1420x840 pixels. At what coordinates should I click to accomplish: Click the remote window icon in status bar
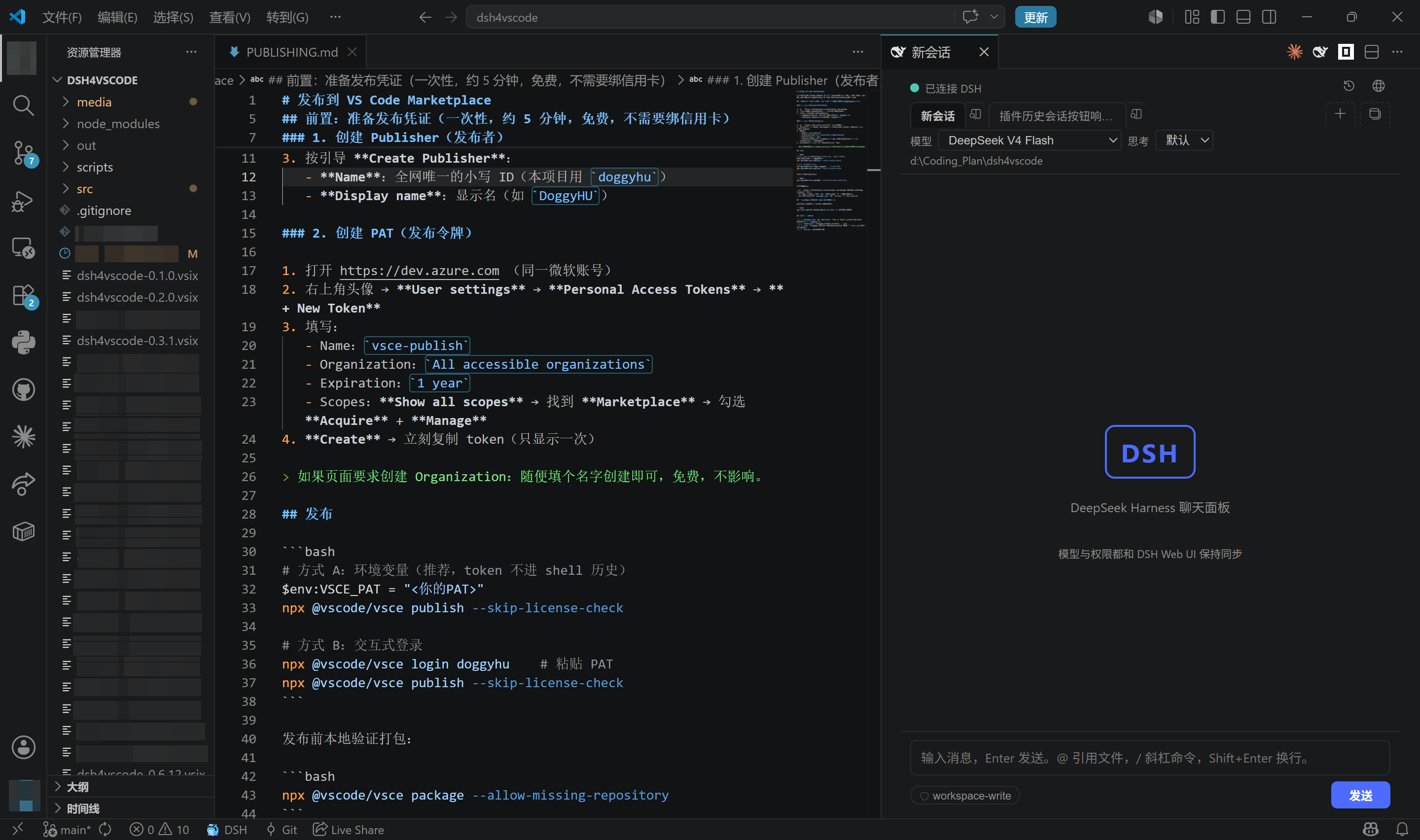pyautogui.click(x=18, y=829)
